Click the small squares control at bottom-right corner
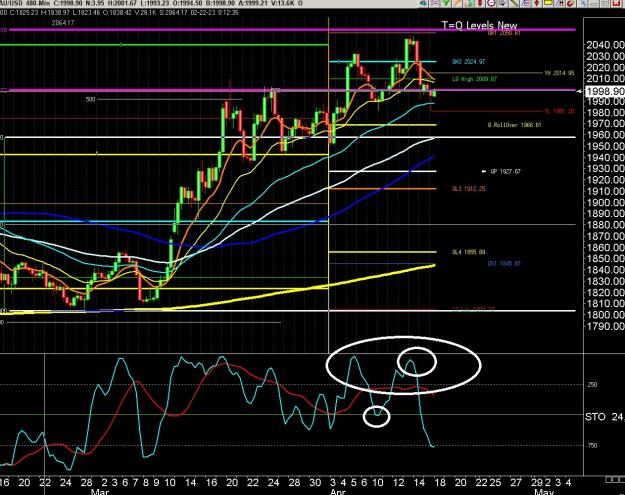The image size is (625, 495). (615, 479)
